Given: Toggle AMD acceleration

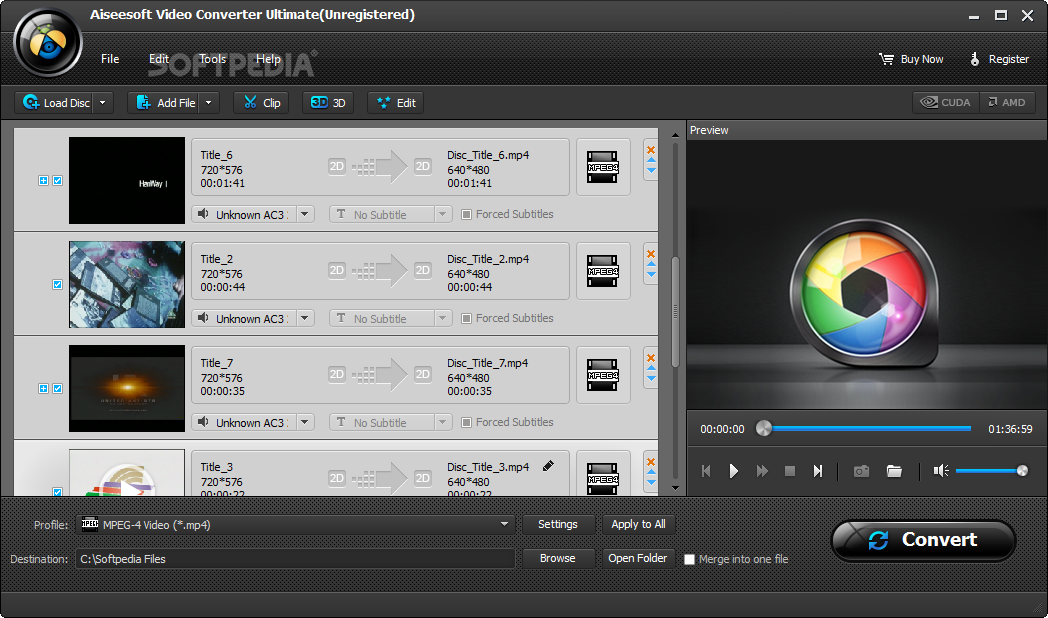Looking at the screenshot, I should click(x=1007, y=102).
